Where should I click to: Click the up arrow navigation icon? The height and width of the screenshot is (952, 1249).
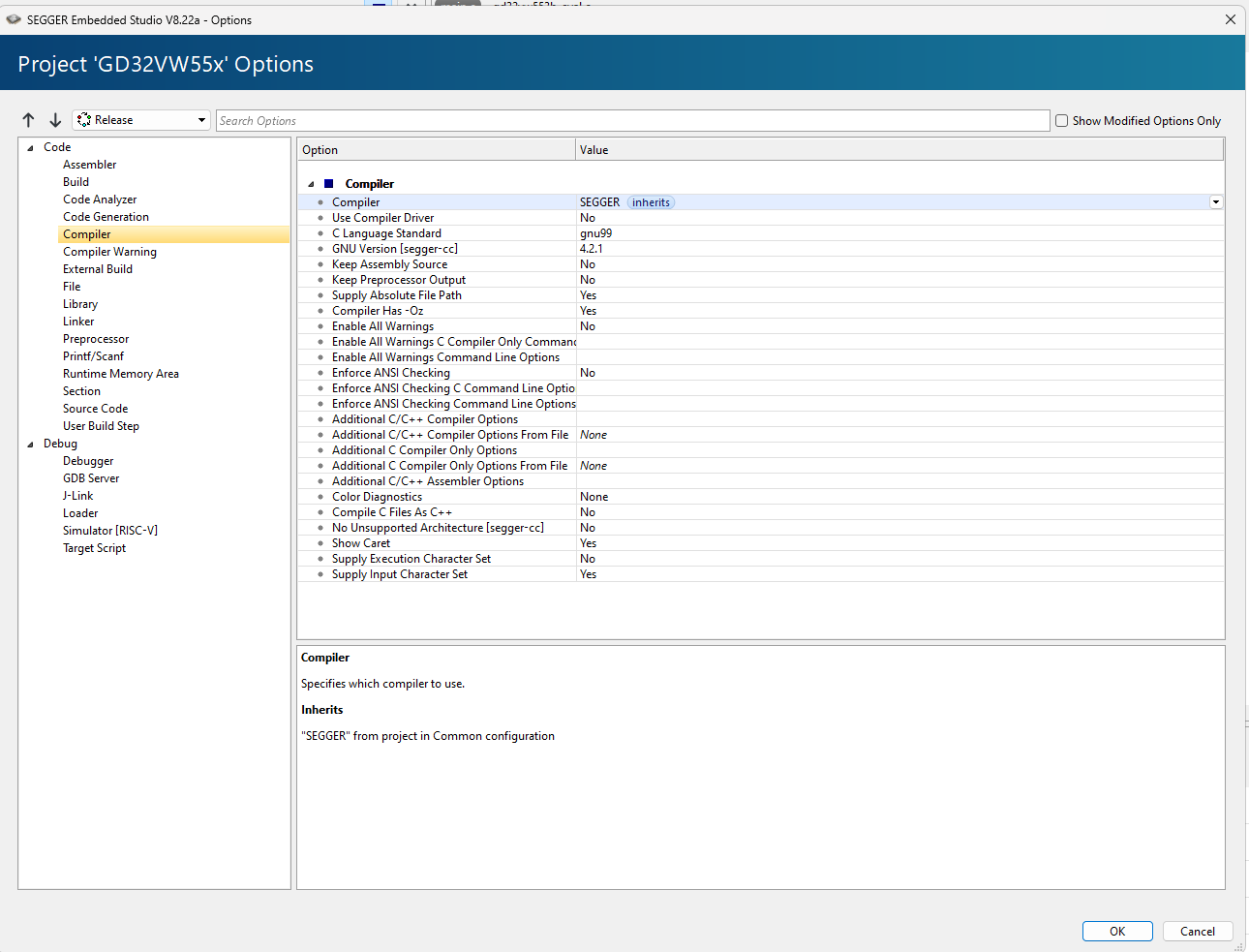point(28,120)
